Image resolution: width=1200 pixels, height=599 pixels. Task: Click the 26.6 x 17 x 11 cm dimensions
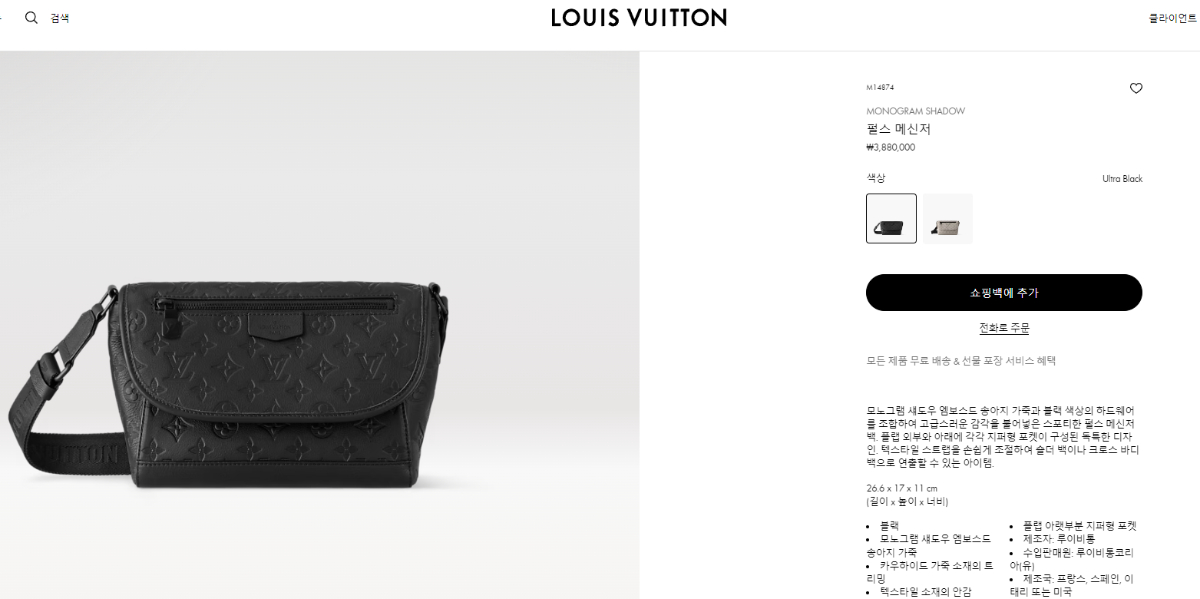click(902, 488)
